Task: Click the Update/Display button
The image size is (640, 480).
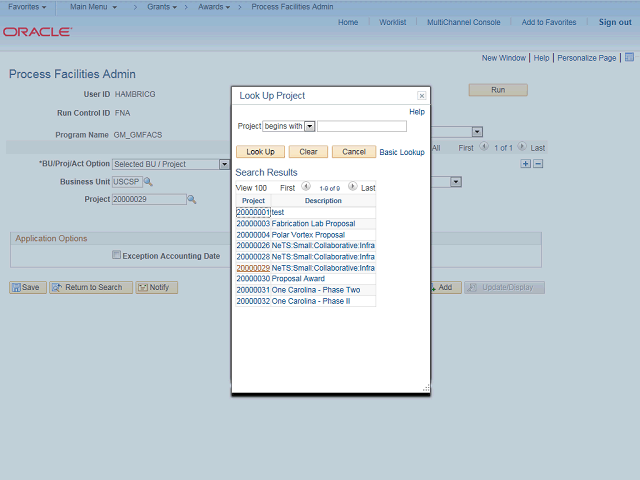Action: tap(504, 287)
